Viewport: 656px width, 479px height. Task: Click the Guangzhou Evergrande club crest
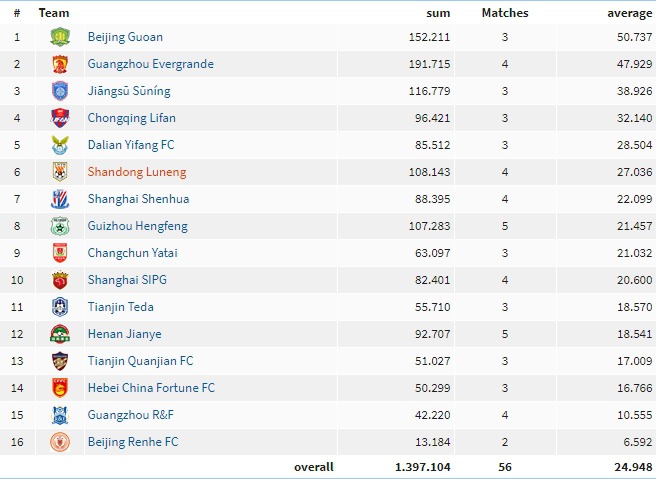60,64
